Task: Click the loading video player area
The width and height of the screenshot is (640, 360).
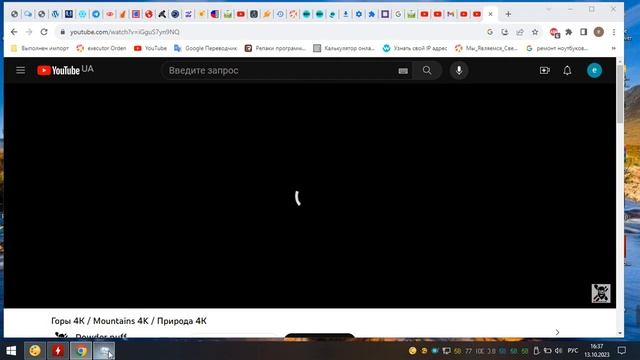Action: [310, 196]
